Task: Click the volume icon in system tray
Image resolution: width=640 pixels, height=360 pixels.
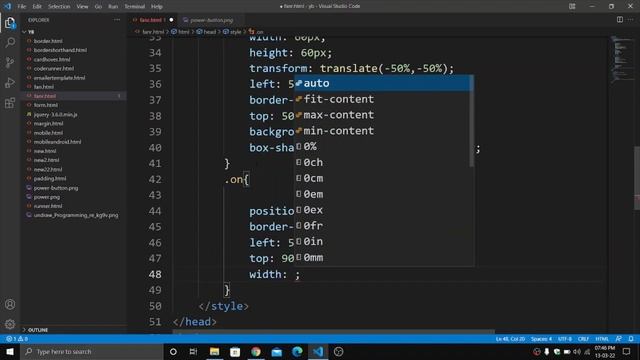Action: click(577, 351)
